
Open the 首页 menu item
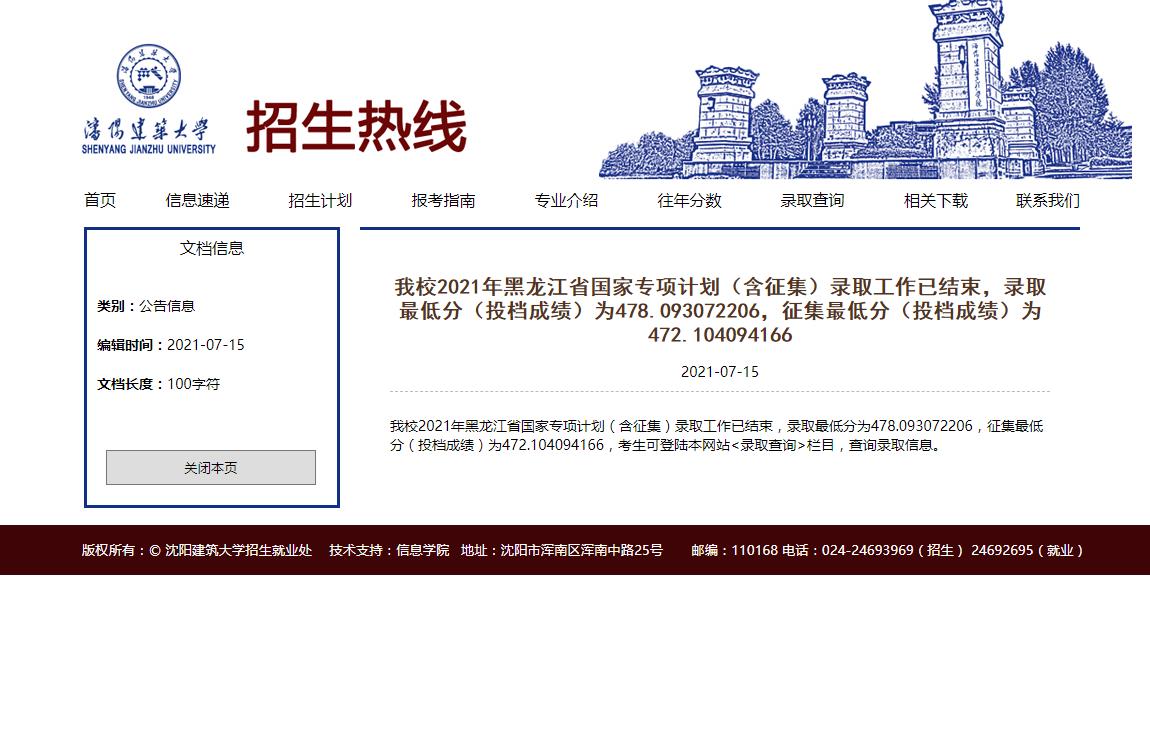tap(100, 200)
